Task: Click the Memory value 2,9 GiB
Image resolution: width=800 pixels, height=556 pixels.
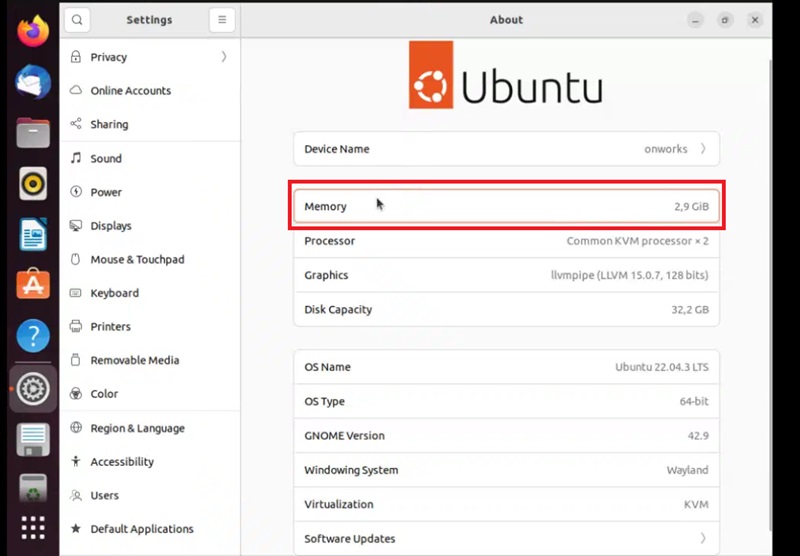Action: point(691,206)
